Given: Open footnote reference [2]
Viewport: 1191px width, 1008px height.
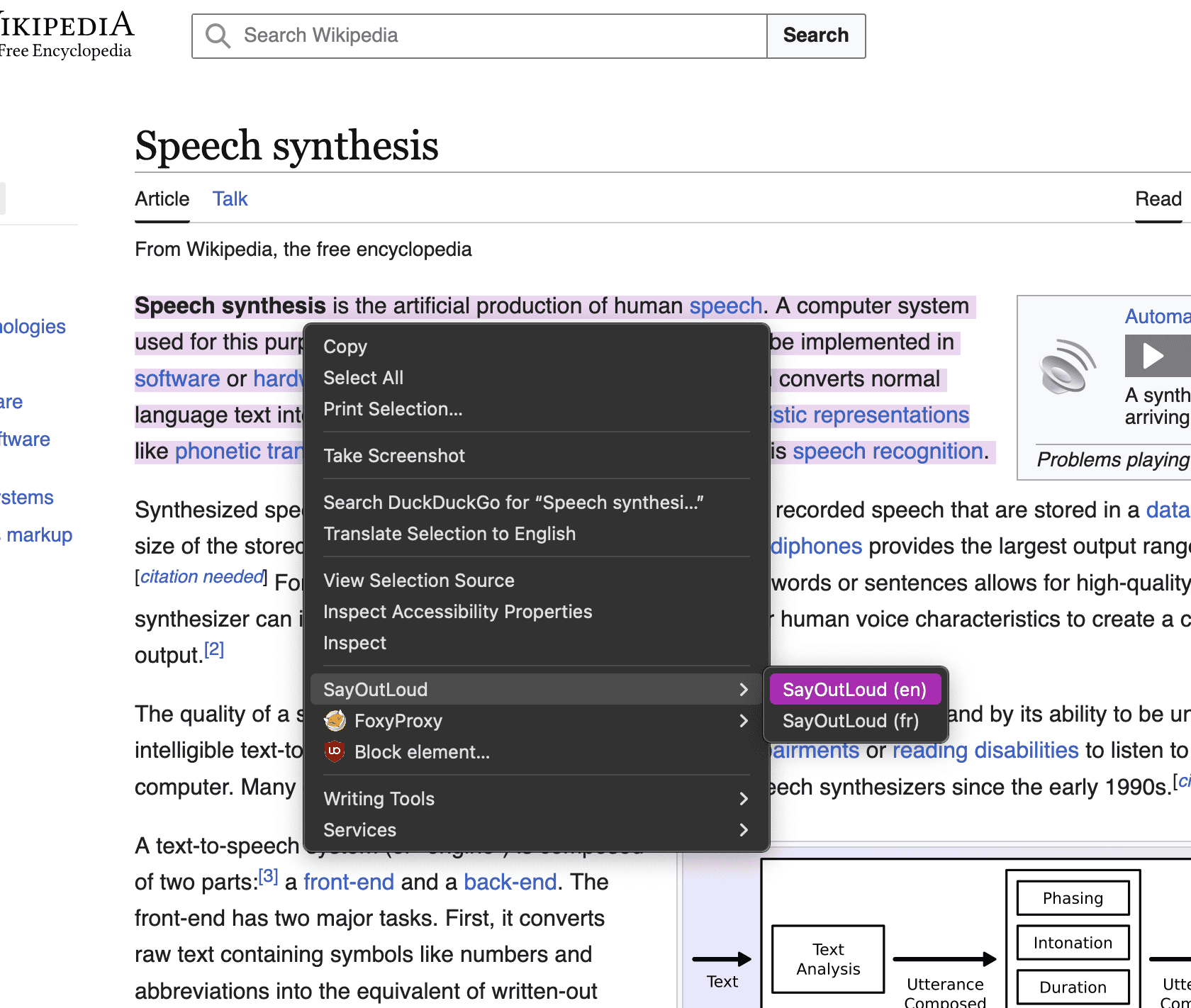Looking at the screenshot, I should click(x=214, y=649).
